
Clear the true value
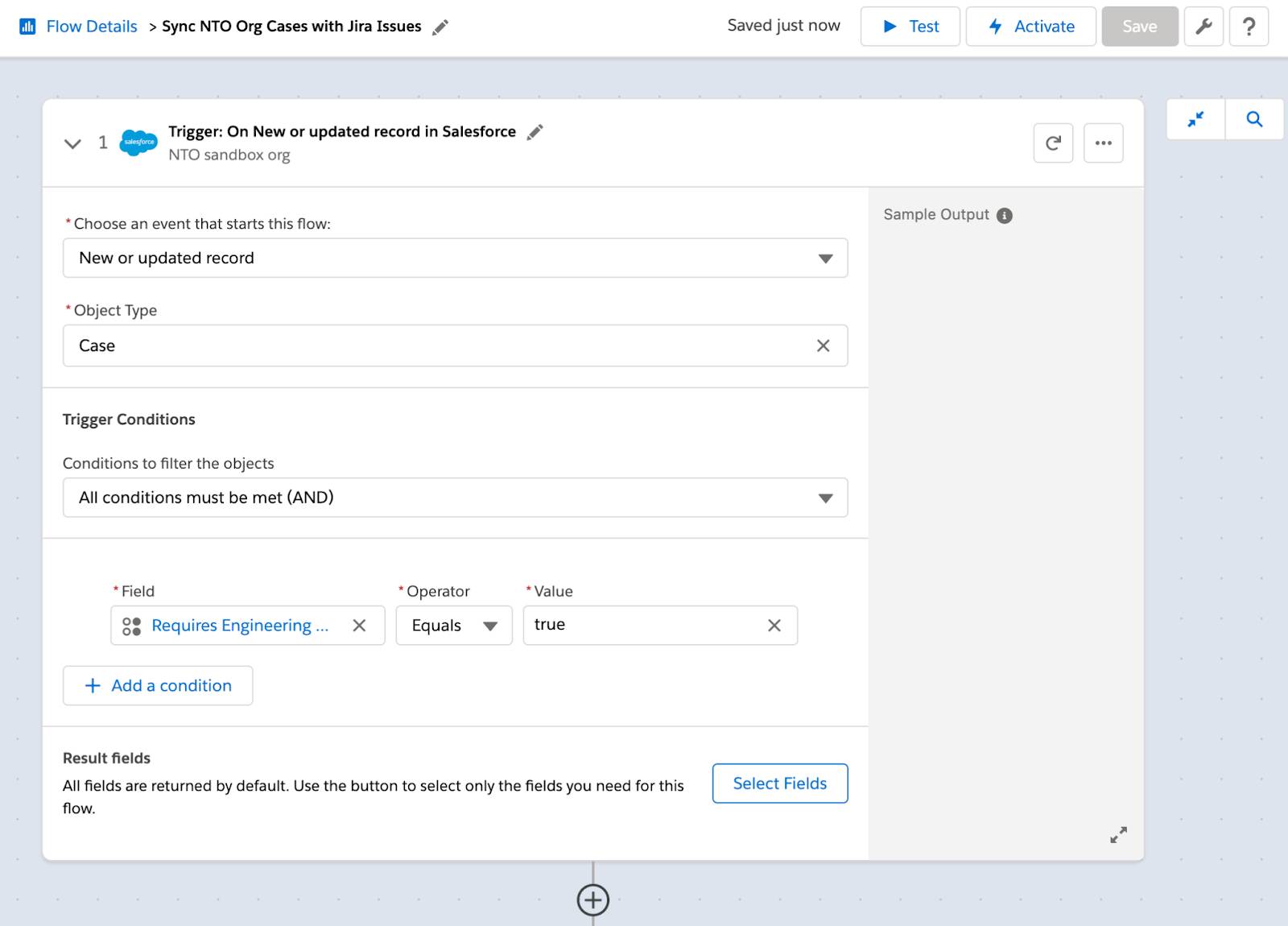point(774,626)
